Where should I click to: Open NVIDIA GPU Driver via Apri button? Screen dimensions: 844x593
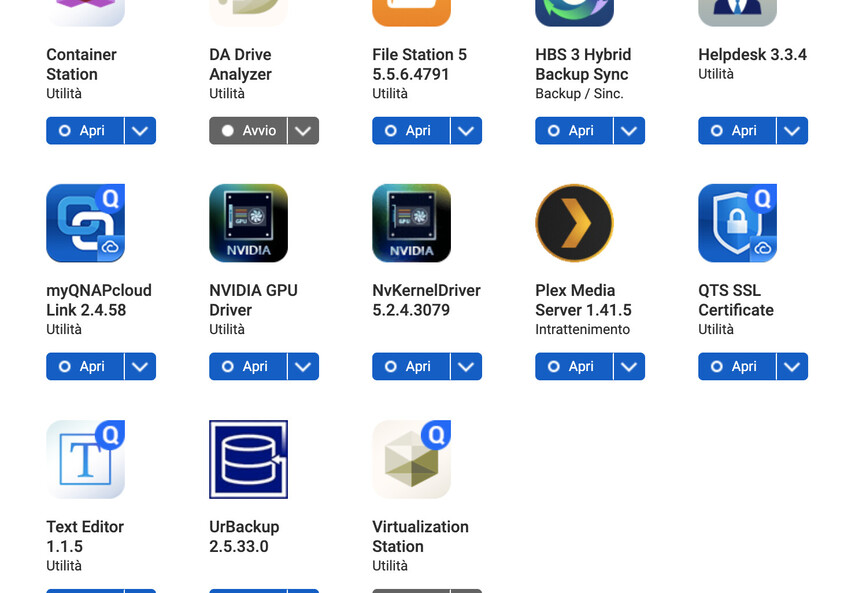click(x=248, y=366)
